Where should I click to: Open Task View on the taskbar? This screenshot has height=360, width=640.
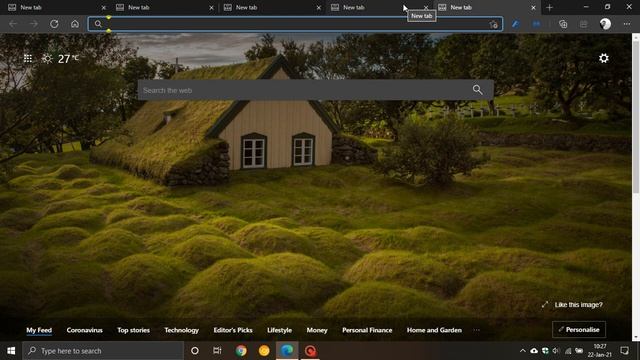click(217, 351)
